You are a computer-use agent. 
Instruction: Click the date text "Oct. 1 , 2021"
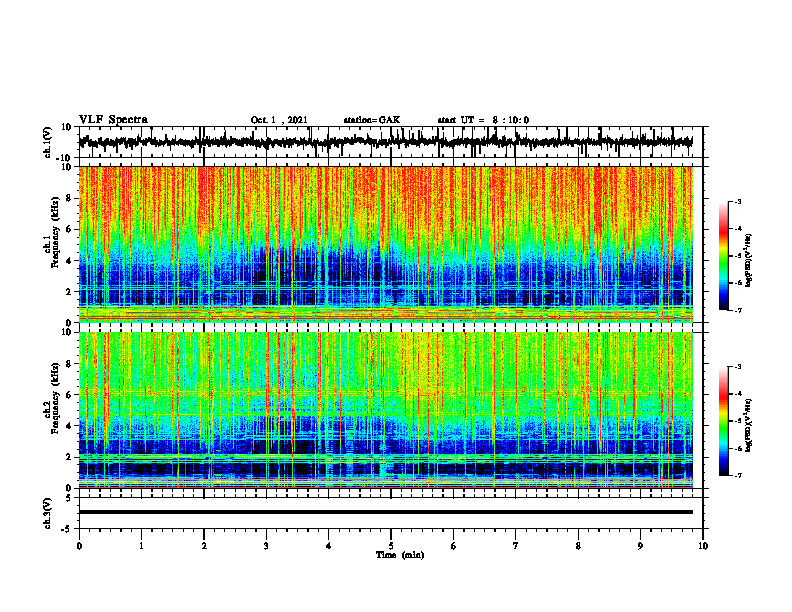(x=279, y=120)
